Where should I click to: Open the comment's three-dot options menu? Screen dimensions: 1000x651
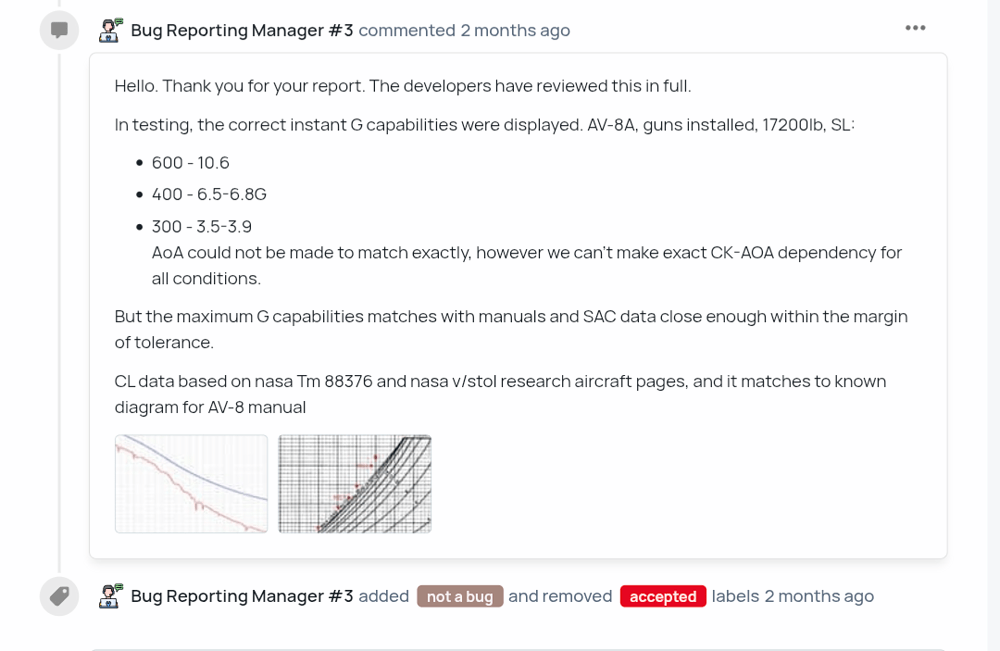[915, 28]
